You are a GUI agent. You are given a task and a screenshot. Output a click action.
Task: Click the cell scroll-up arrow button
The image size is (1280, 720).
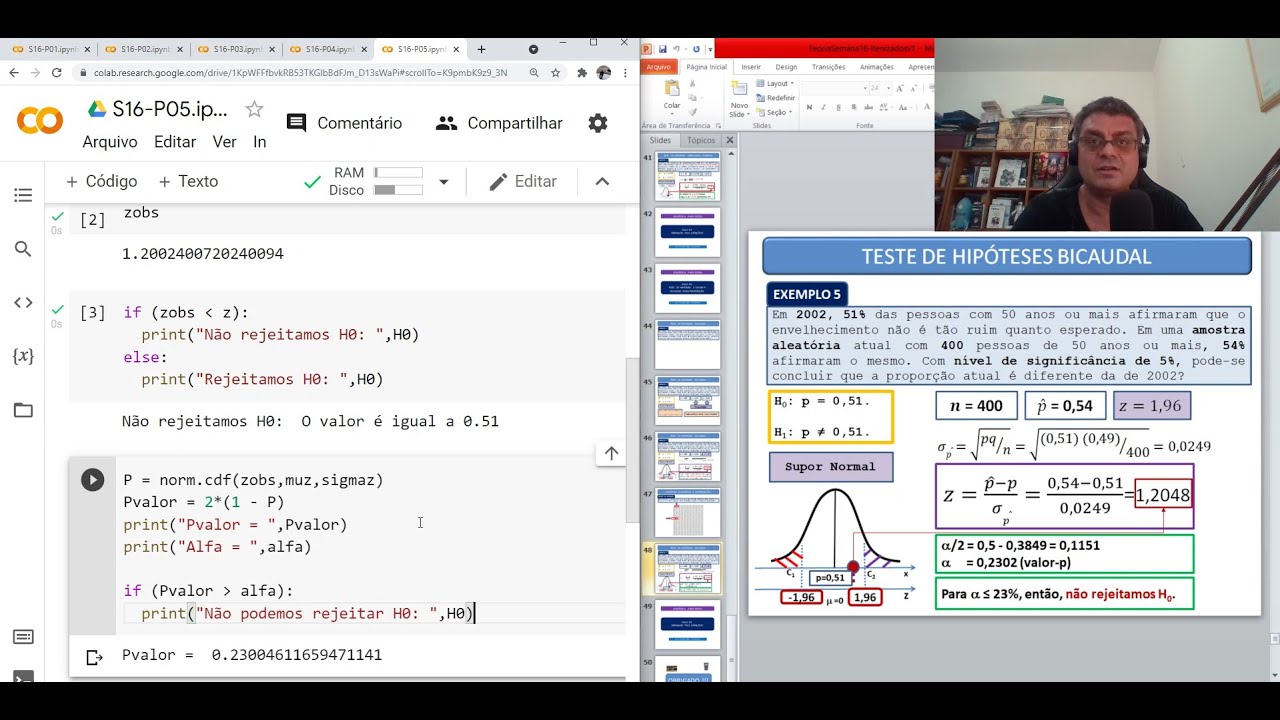coord(611,453)
